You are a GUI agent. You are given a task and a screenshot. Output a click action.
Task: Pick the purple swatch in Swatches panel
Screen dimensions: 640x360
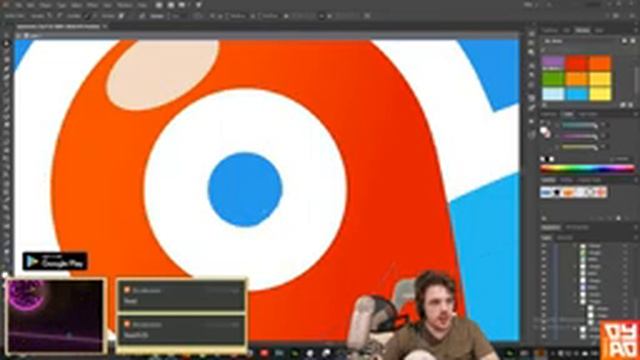553,63
